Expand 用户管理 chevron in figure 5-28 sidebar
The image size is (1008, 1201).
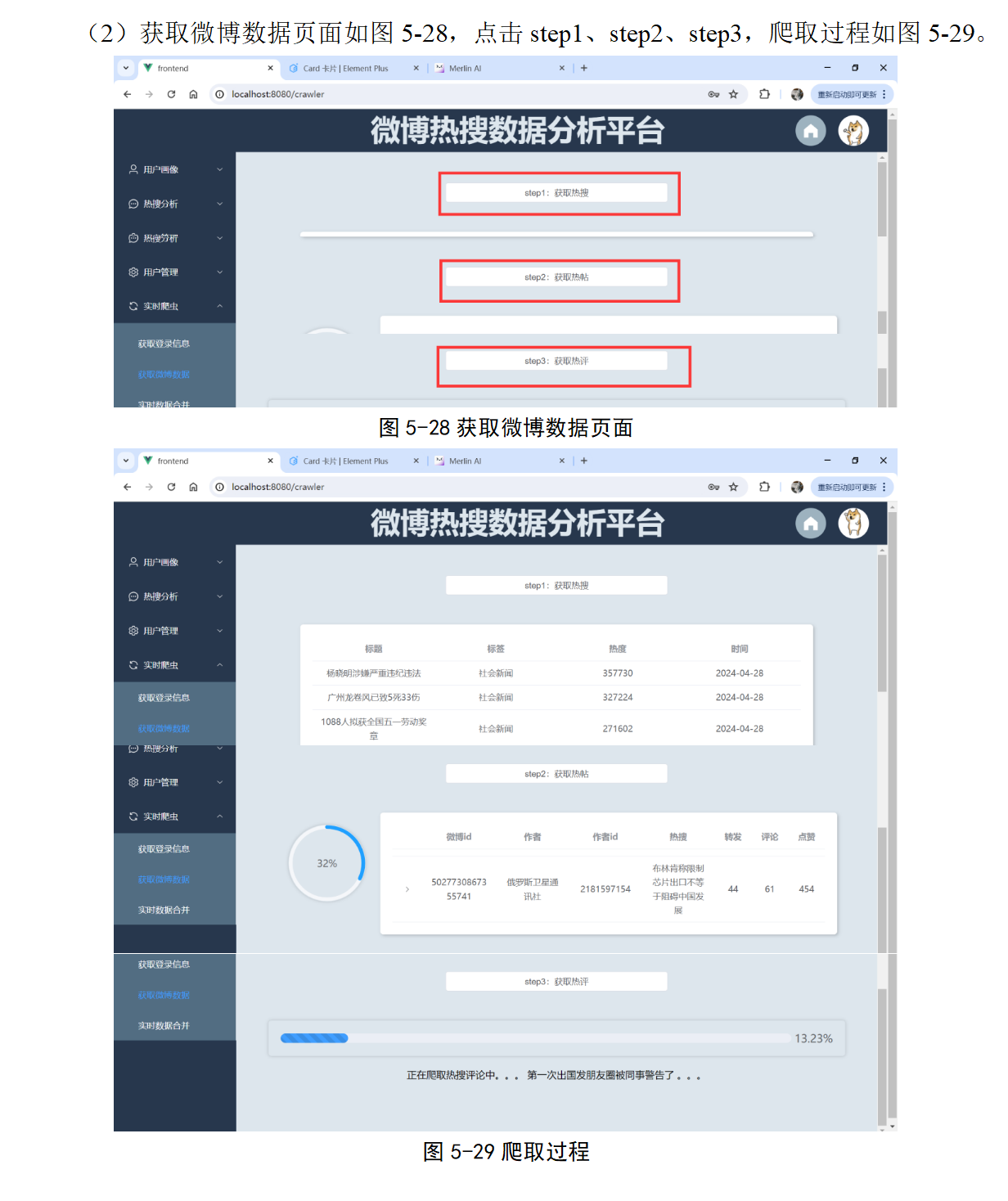(219, 272)
